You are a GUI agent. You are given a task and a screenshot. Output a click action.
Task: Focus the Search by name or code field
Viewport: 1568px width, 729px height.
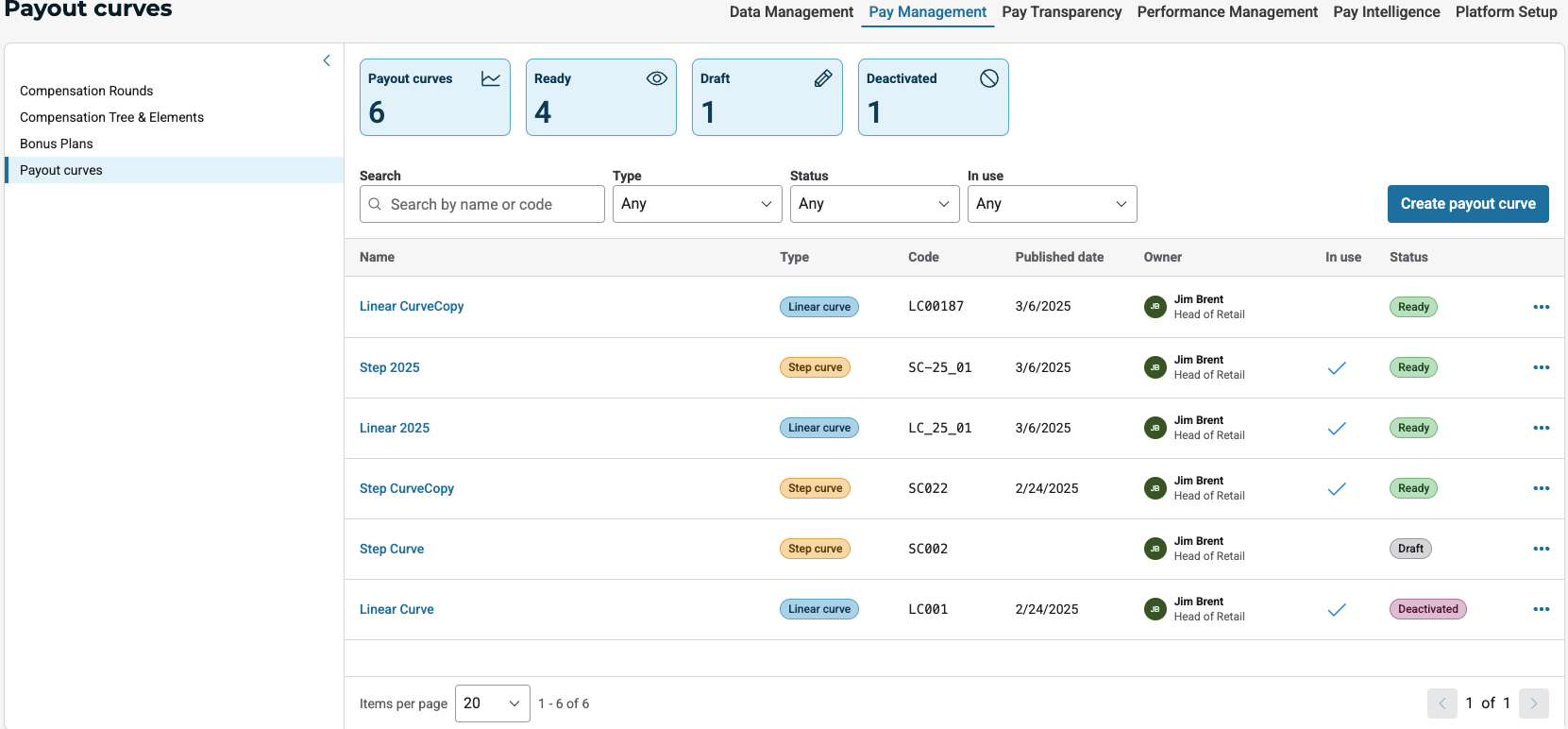tap(491, 204)
